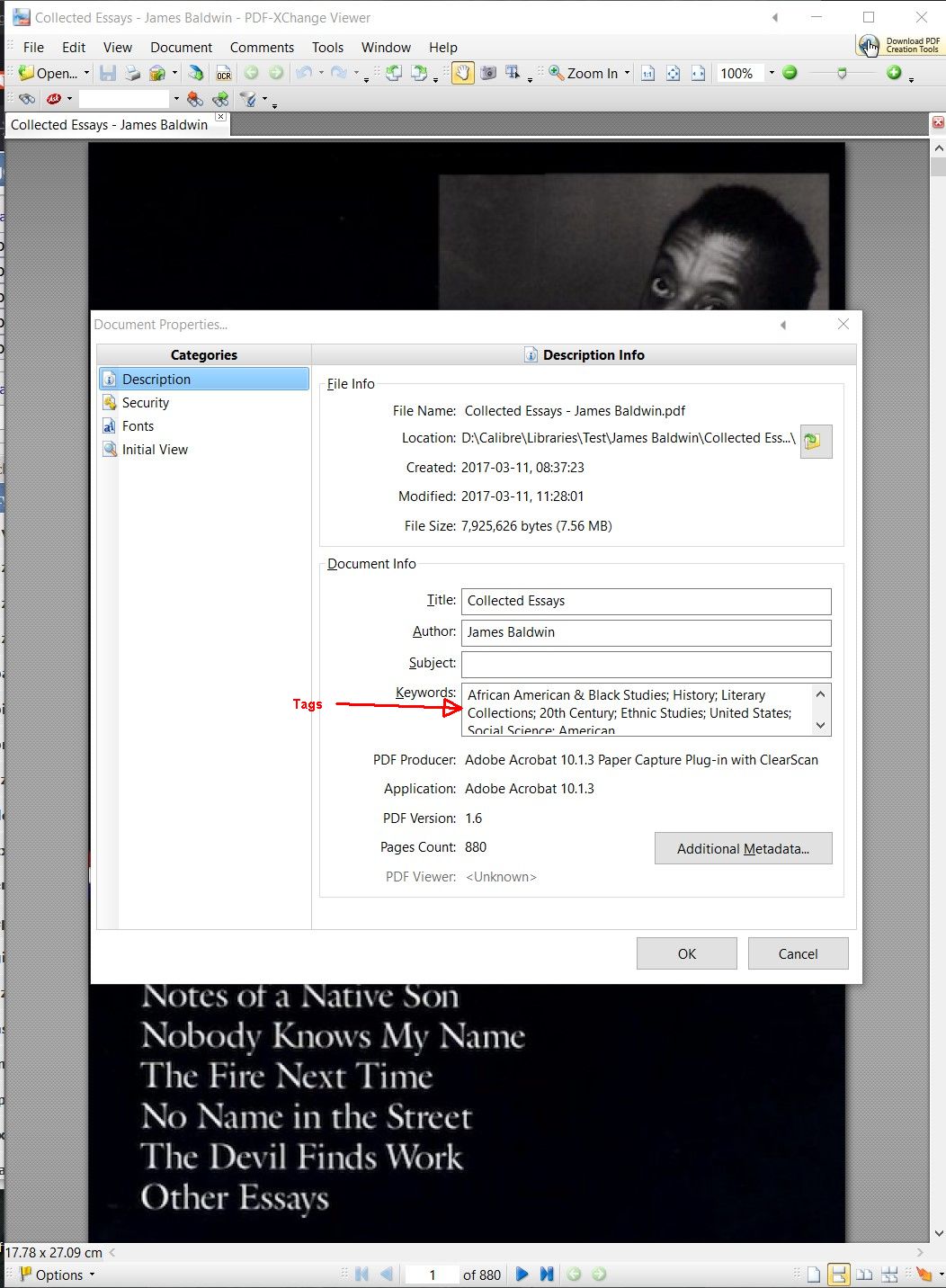Click the Save disk icon
This screenshot has height=1288, width=946.
pos(108,73)
